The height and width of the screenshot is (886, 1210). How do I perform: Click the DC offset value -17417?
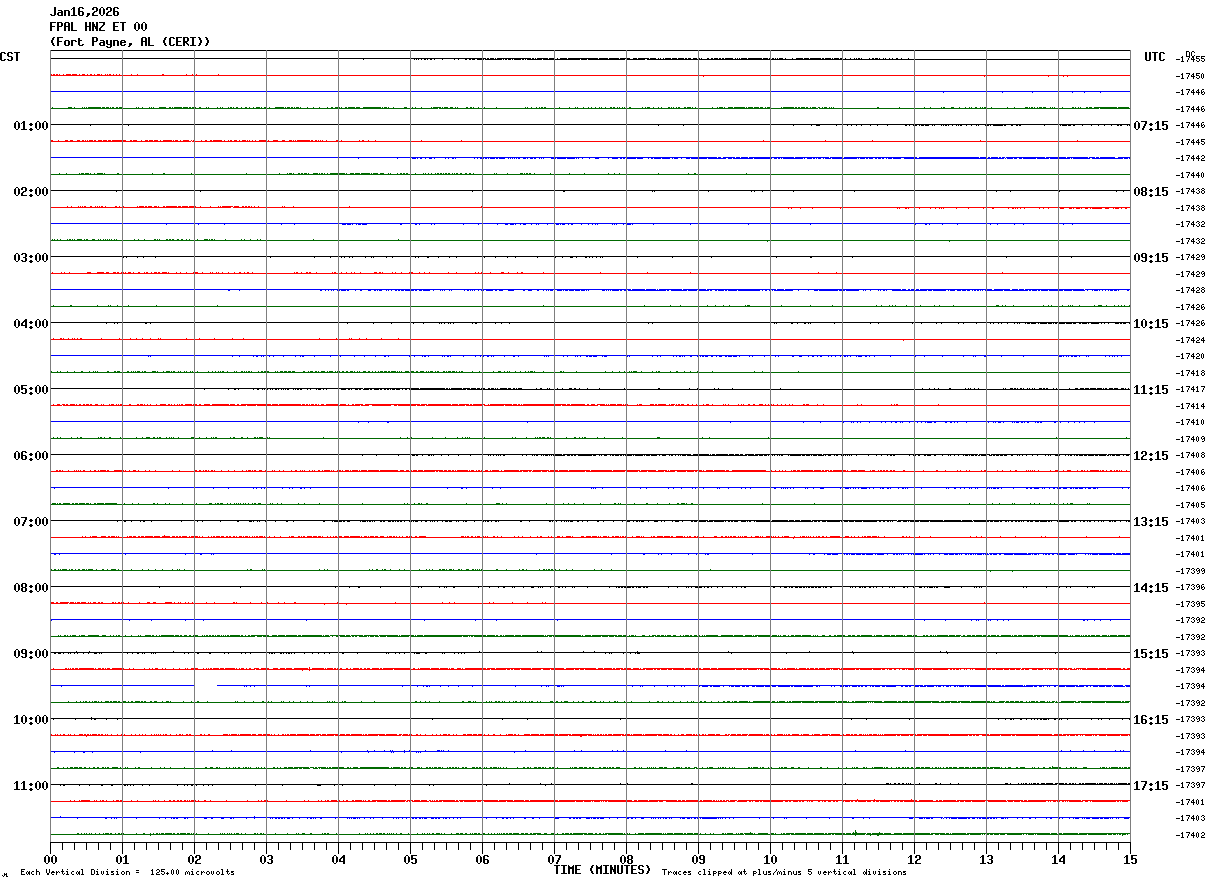(1190, 389)
